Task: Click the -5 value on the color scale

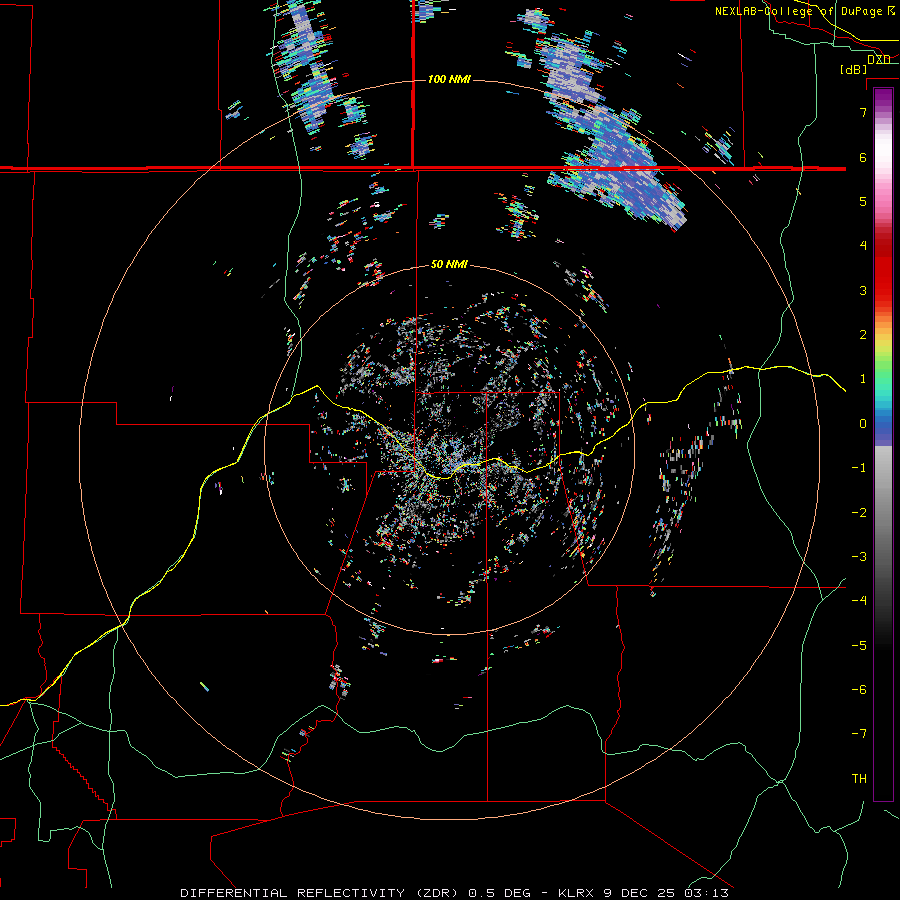Action: [859, 646]
